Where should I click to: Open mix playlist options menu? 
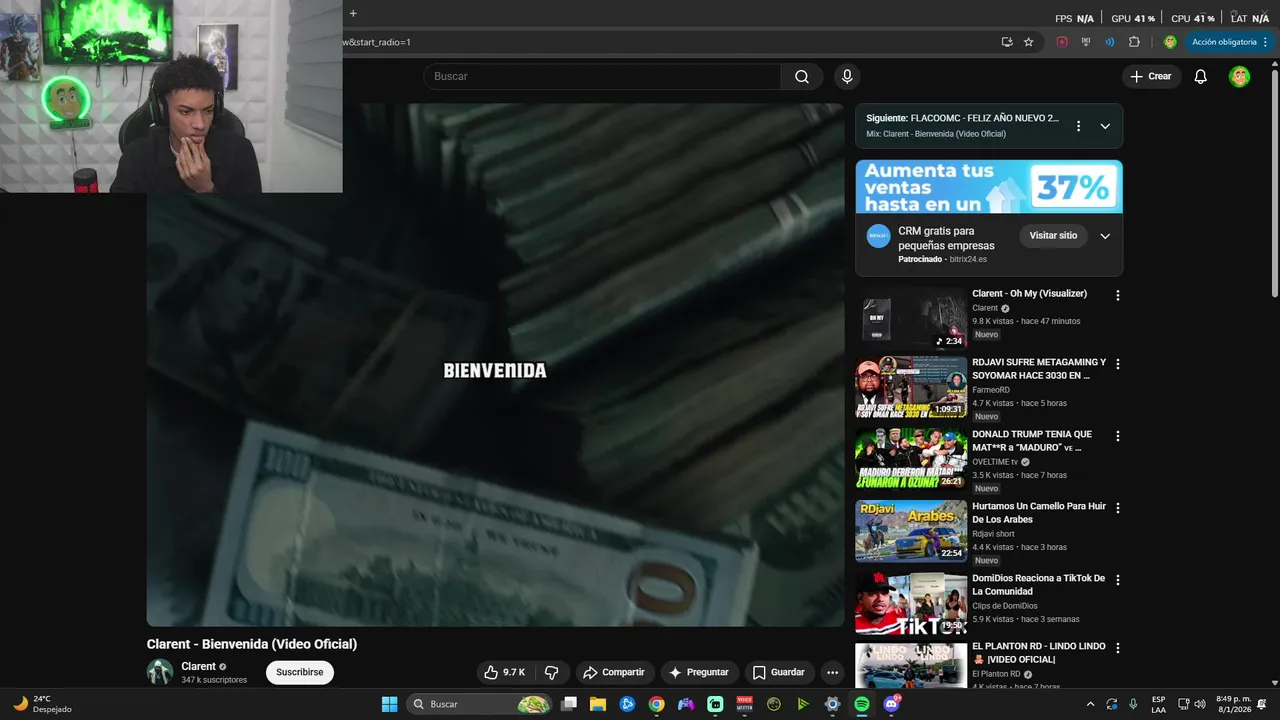[x=1078, y=126]
